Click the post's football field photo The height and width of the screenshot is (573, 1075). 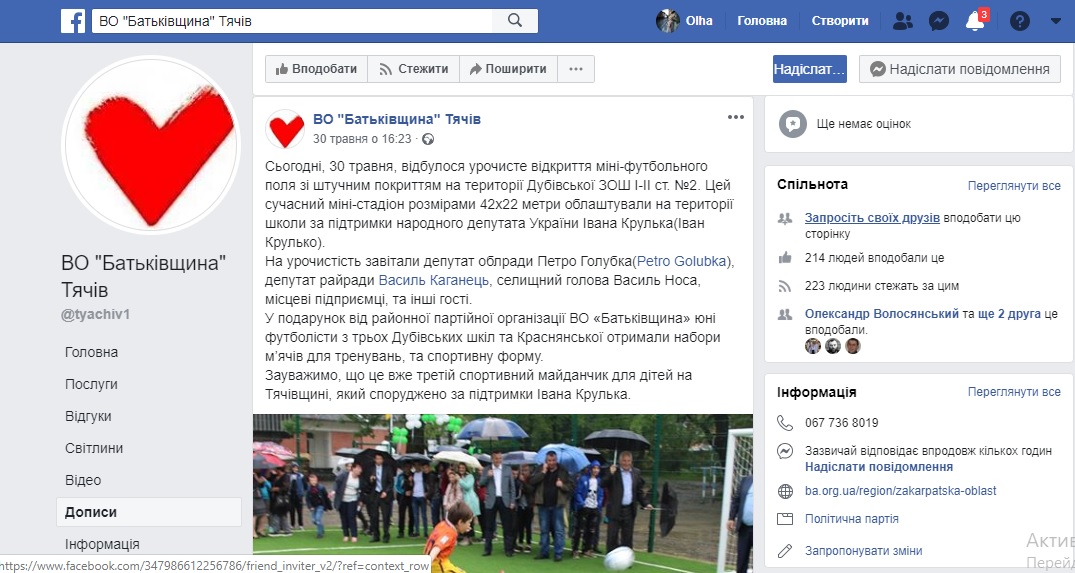(503, 493)
